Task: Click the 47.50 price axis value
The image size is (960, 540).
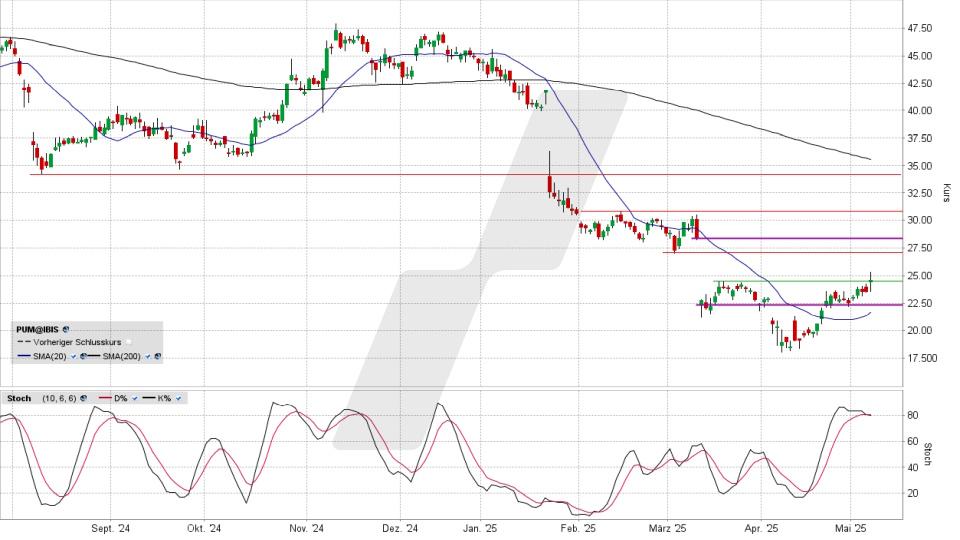Action: [x=920, y=28]
